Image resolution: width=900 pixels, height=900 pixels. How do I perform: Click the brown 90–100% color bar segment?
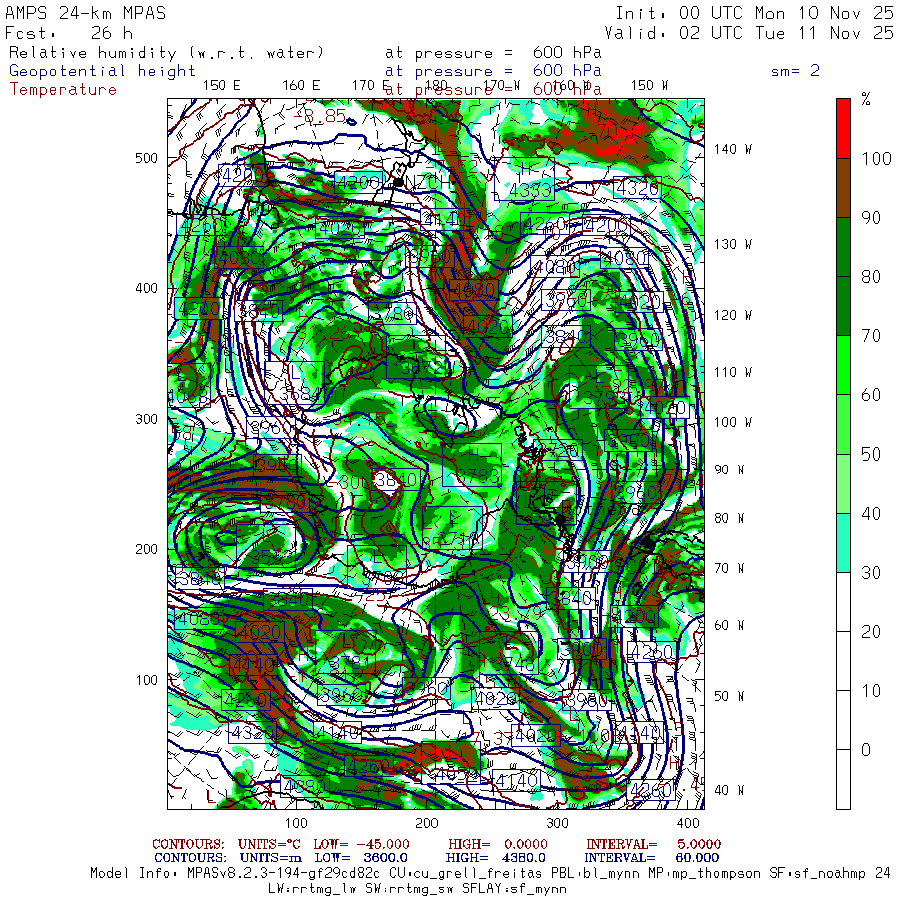(x=843, y=188)
